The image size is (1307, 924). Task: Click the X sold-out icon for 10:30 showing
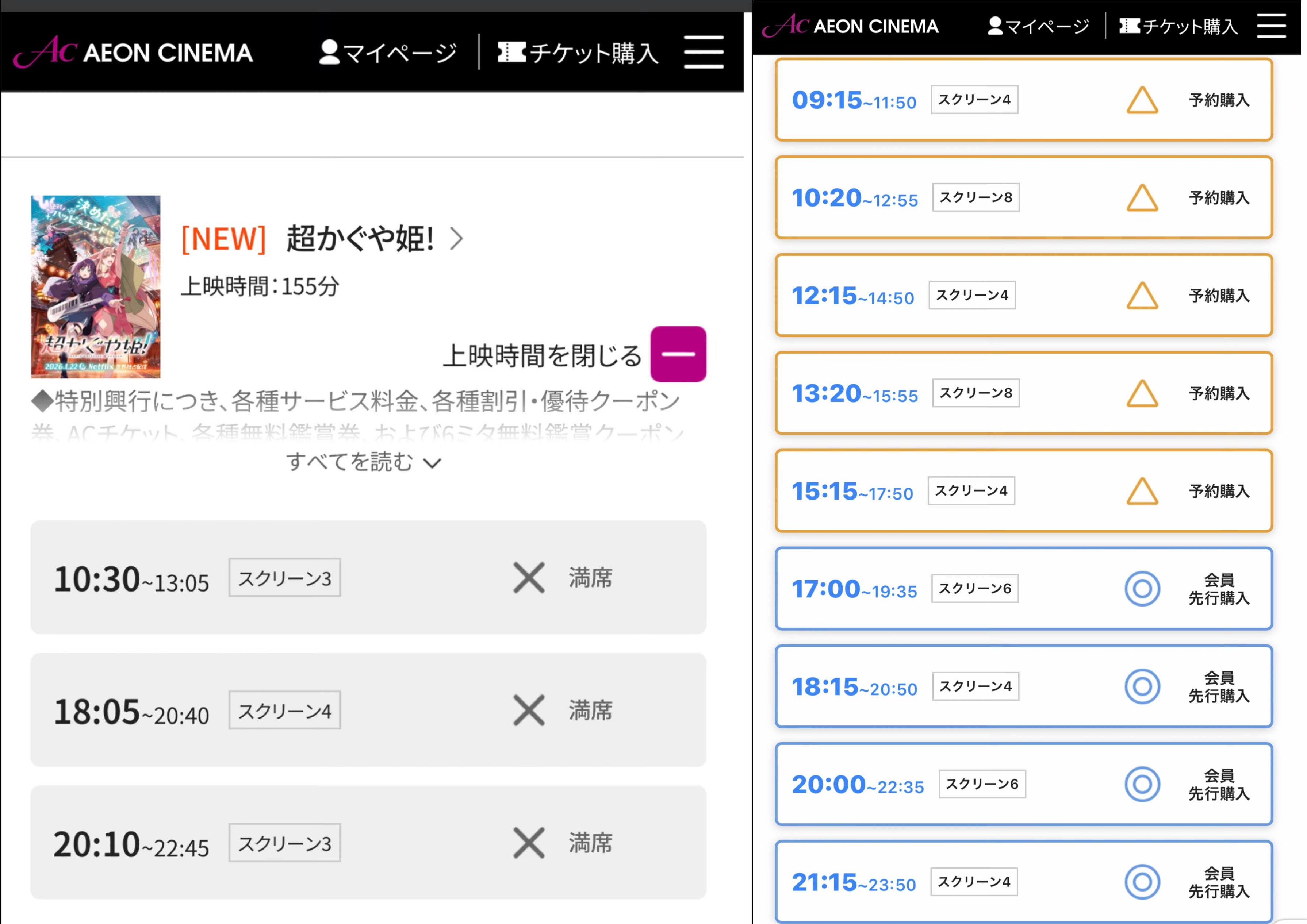click(x=529, y=577)
